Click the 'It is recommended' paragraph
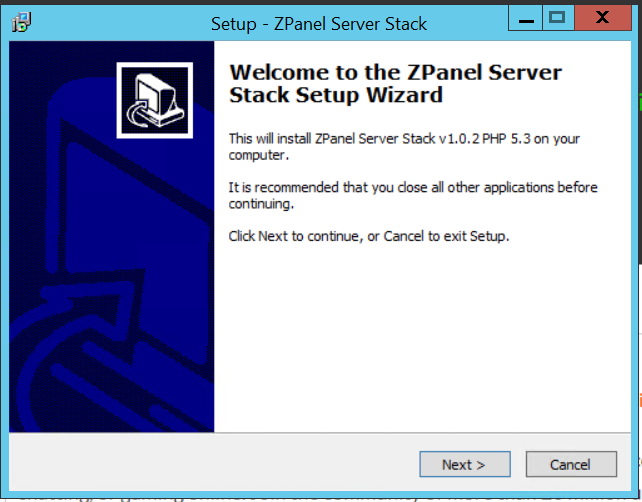The image size is (642, 502). click(413, 195)
